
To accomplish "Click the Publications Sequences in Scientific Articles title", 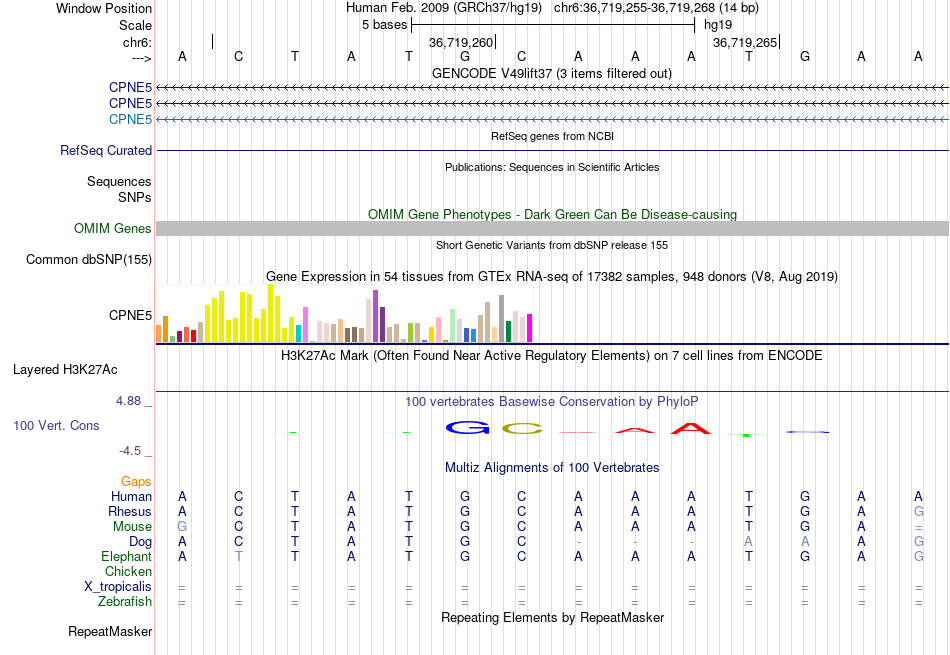I will point(552,167).
